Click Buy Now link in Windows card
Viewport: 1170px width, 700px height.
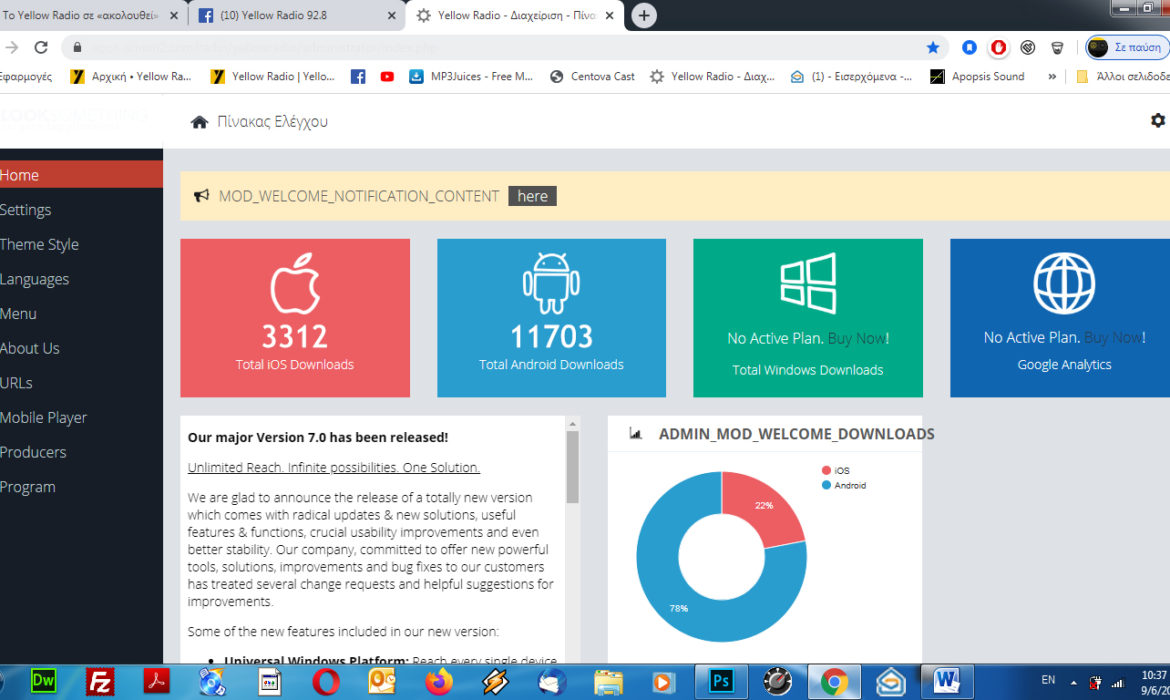click(857, 339)
